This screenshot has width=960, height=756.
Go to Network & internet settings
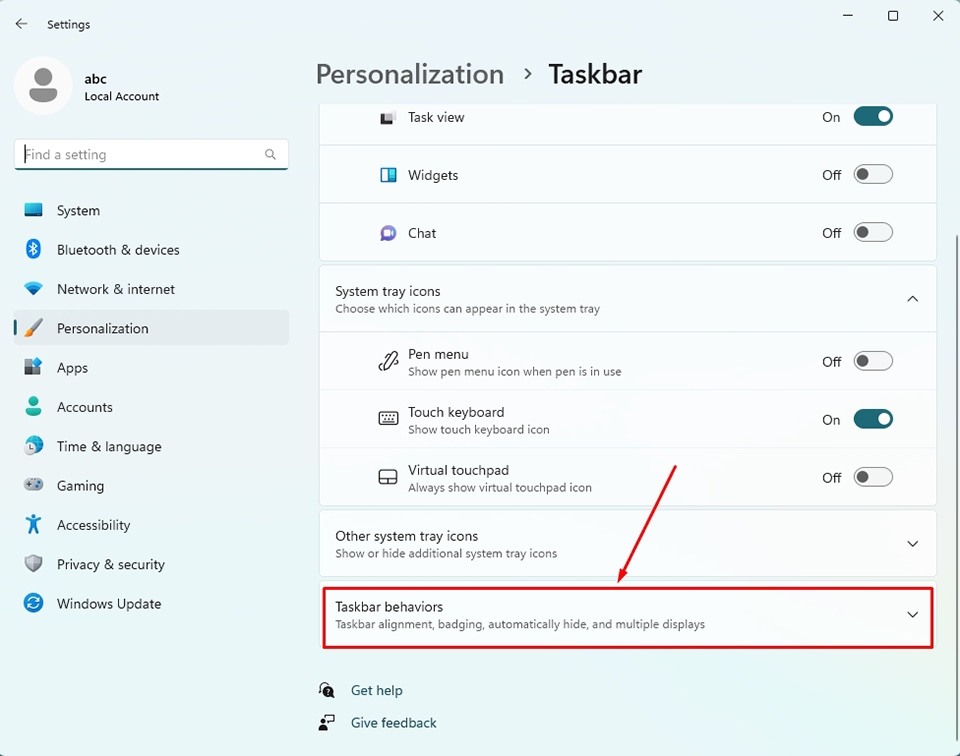[x=151, y=288]
